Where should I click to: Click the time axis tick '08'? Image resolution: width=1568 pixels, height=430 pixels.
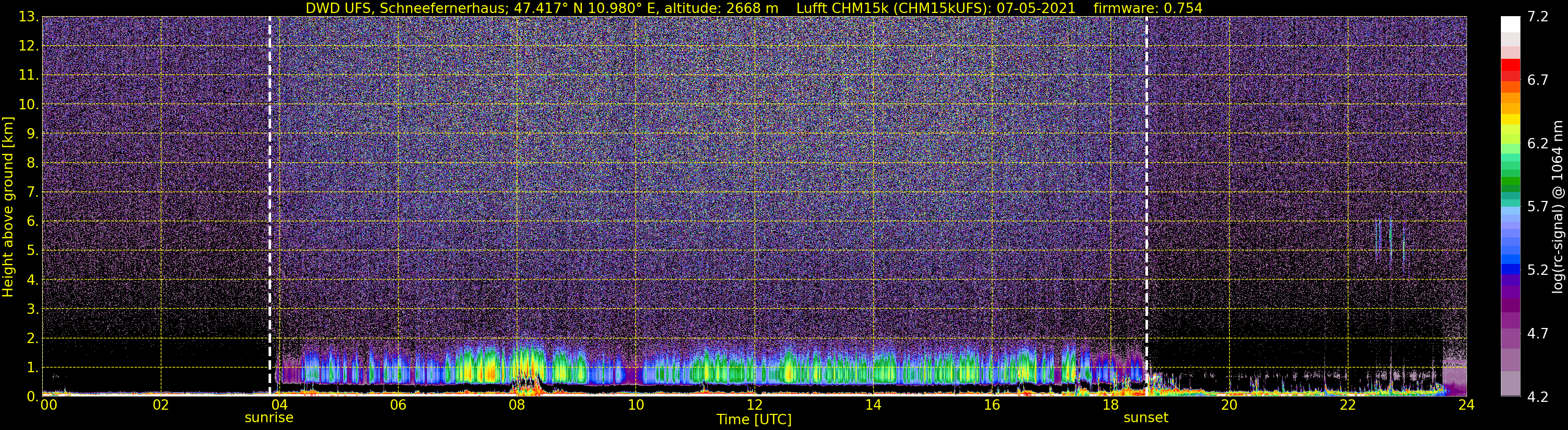(517, 405)
